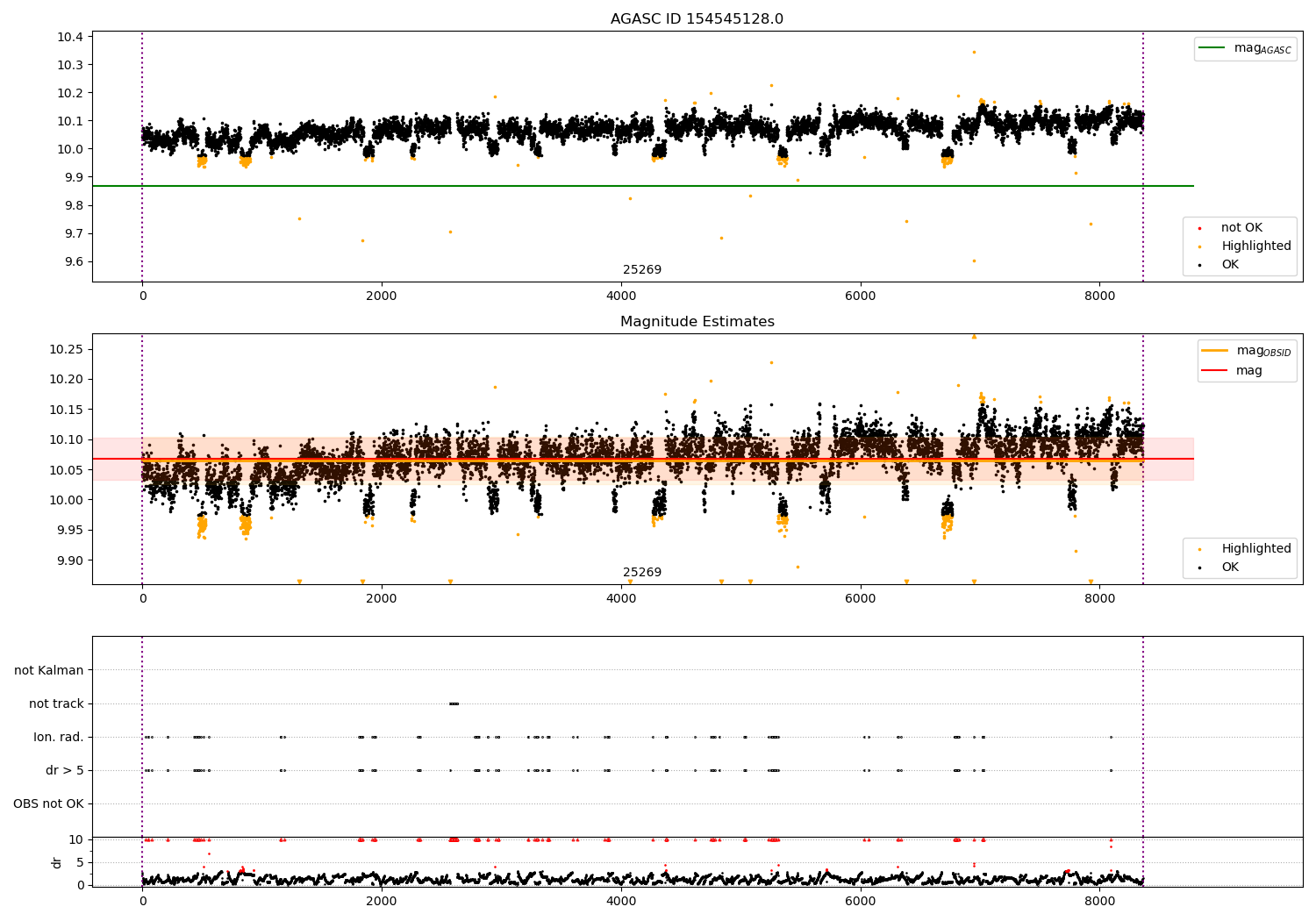1316x921 pixels.
Task: Click the 10.3 tick on the top plot
Action: pyautogui.click(x=70, y=65)
